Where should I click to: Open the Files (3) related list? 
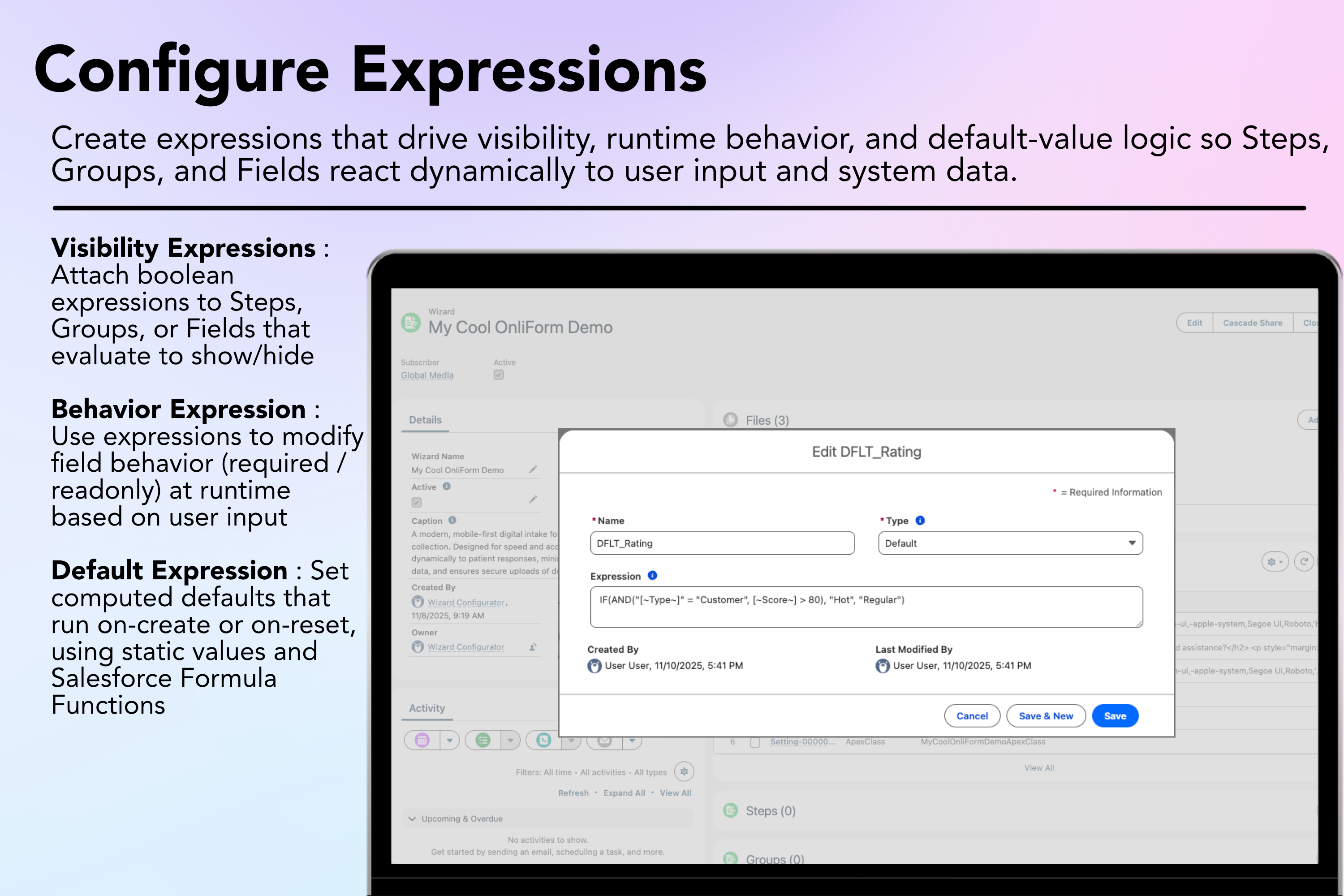(767, 420)
